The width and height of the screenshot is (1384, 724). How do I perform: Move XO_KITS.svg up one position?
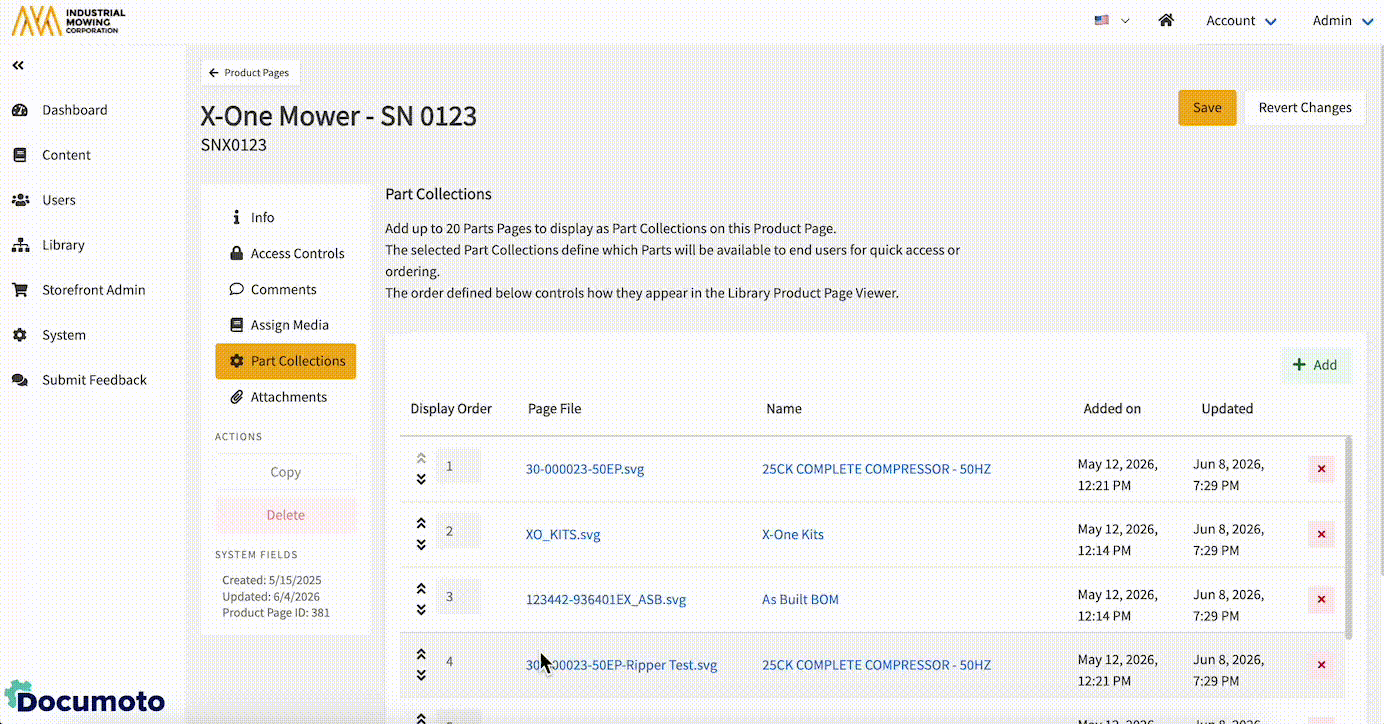pos(421,523)
